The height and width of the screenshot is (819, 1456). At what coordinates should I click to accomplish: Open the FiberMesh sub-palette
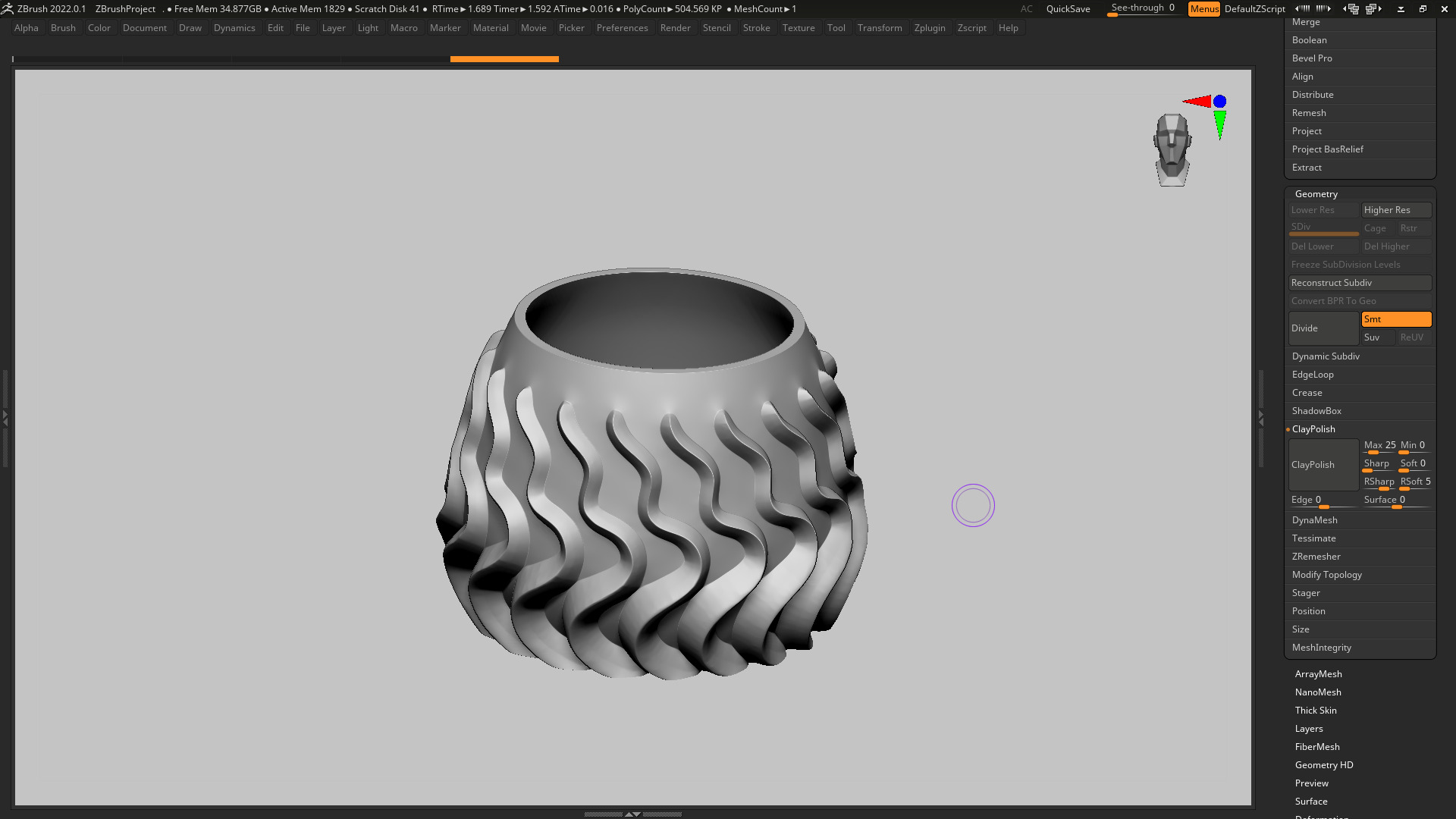click(1317, 747)
